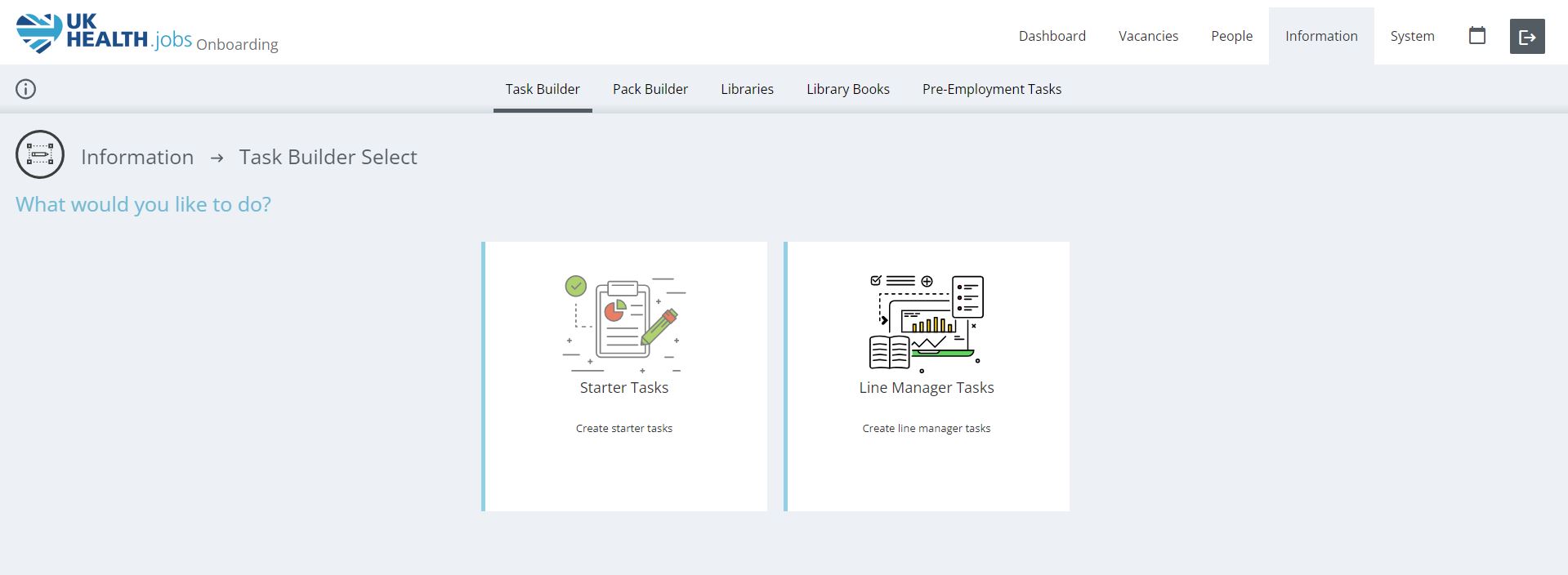Screen dimensions: 1568x575
Task: Open the Dashboard menu item
Action: (1052, 36)
